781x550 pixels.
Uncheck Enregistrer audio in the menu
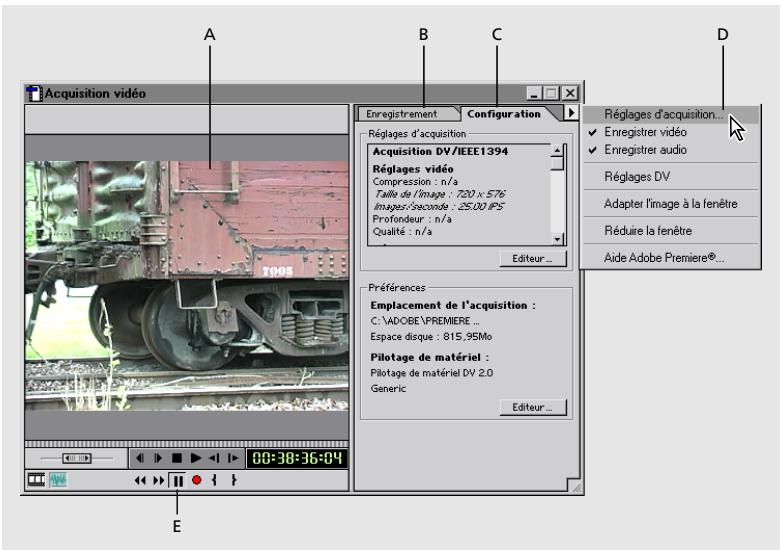tap(645, 150)
